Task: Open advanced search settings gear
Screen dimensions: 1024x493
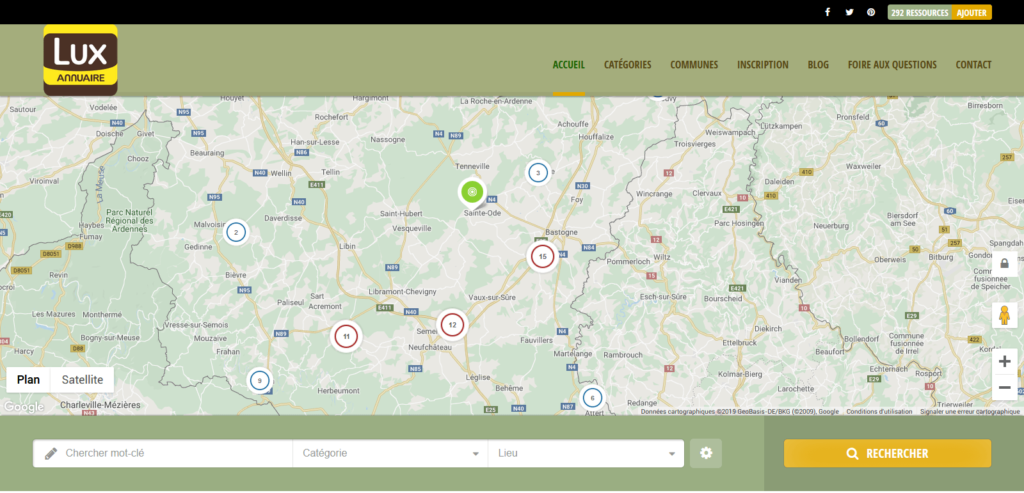Action: 706,453
